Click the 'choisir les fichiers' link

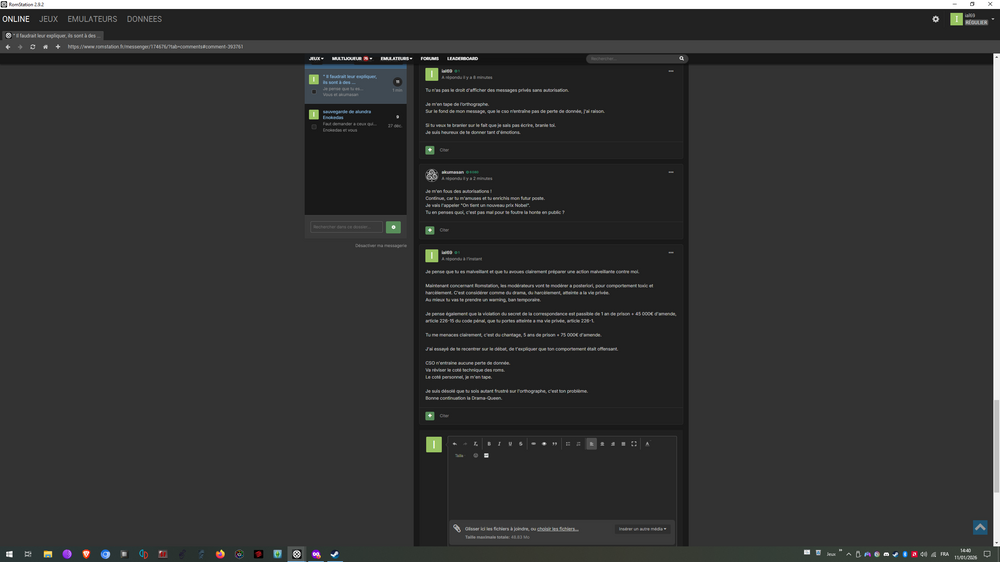(x=557, y=529)
